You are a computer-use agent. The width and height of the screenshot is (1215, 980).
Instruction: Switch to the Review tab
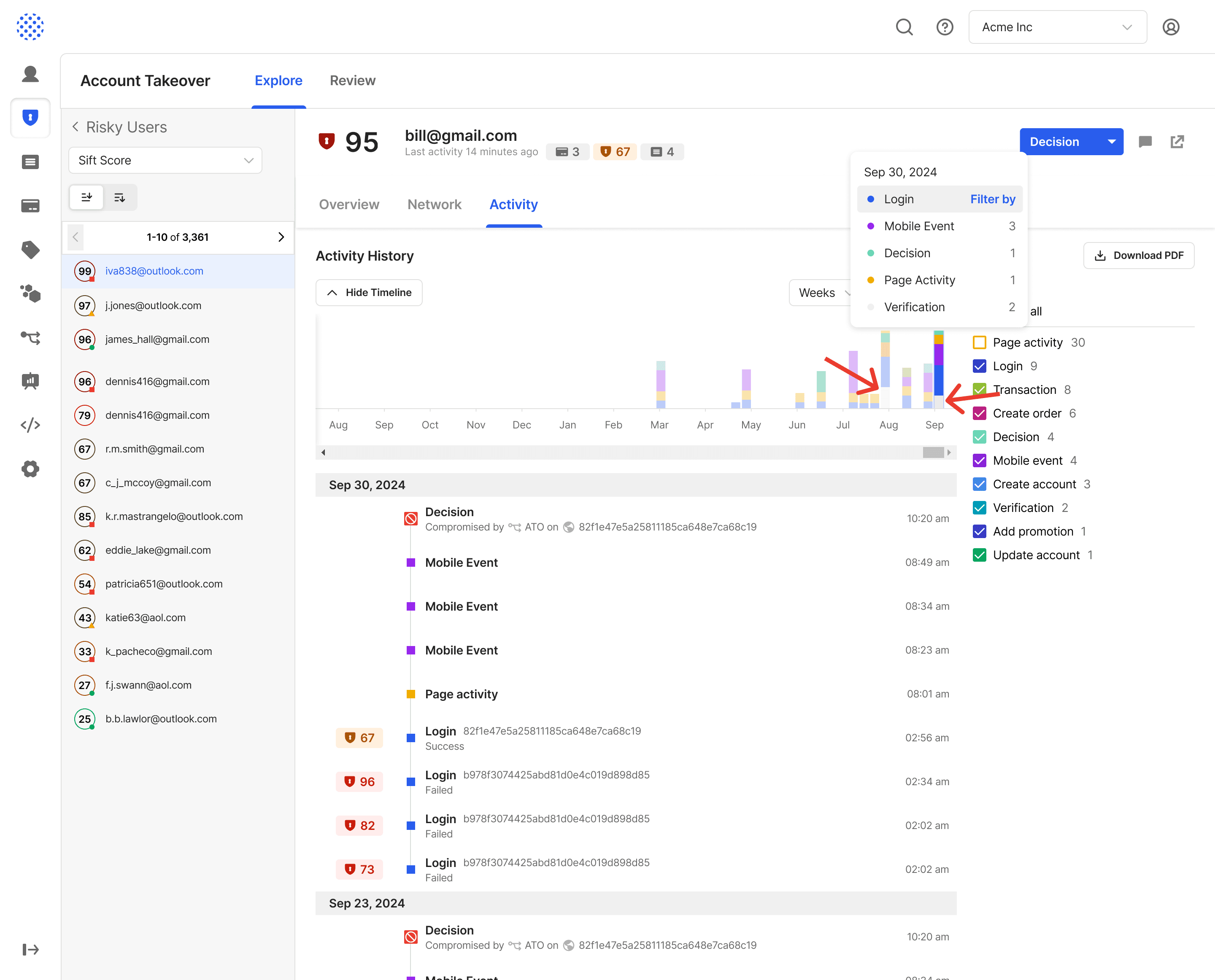(x=352, y=81)
